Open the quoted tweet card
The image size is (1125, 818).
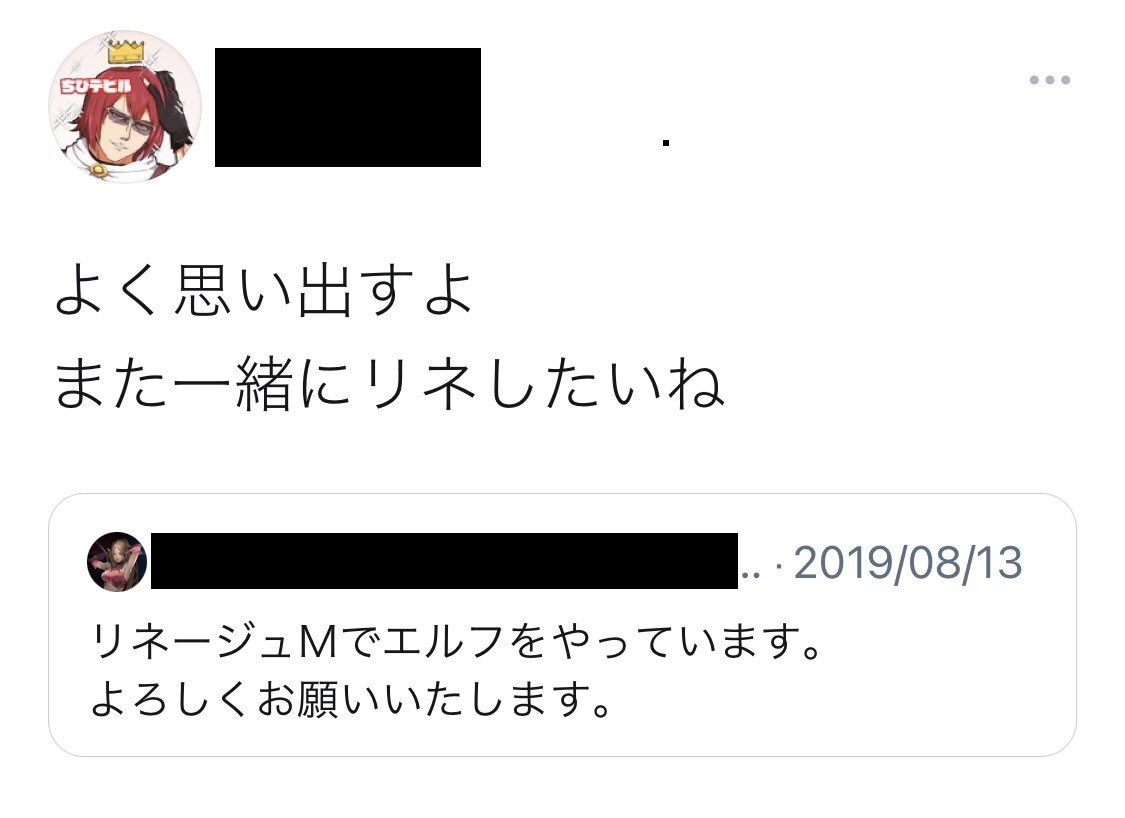[x=562, y=625]
